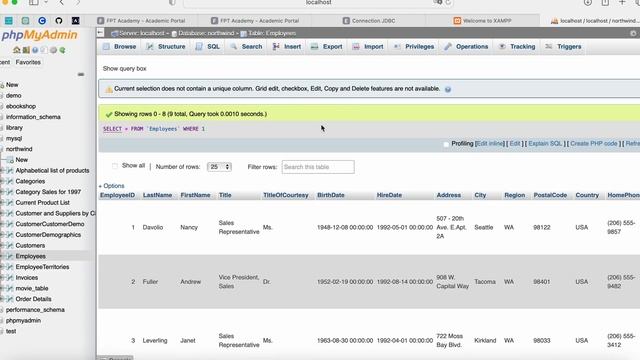Viewport: 640px width, 360px height.
Task: Sort by the LastName column header
Action: point(157,195)
